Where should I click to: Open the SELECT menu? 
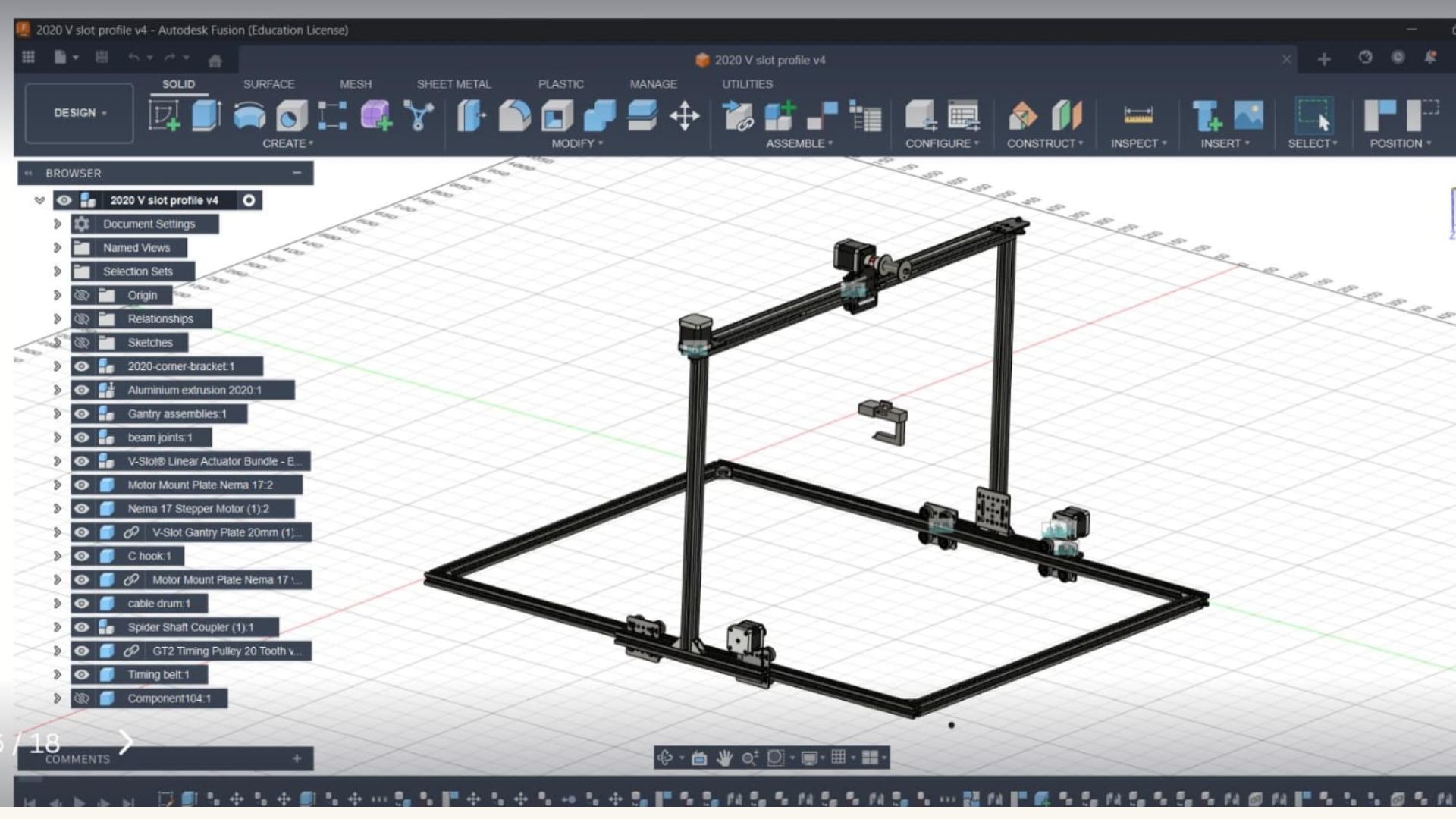(x=1312, y=143)
